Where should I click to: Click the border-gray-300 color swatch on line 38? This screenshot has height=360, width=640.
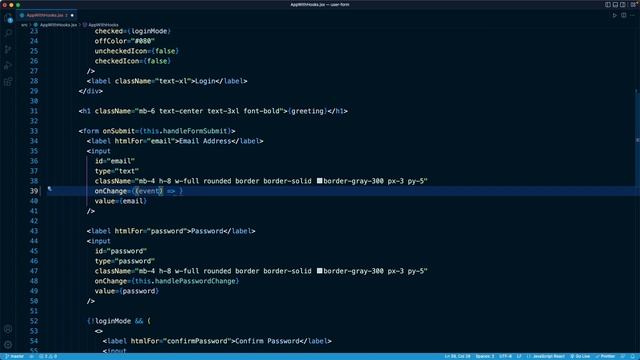point(319,181)
